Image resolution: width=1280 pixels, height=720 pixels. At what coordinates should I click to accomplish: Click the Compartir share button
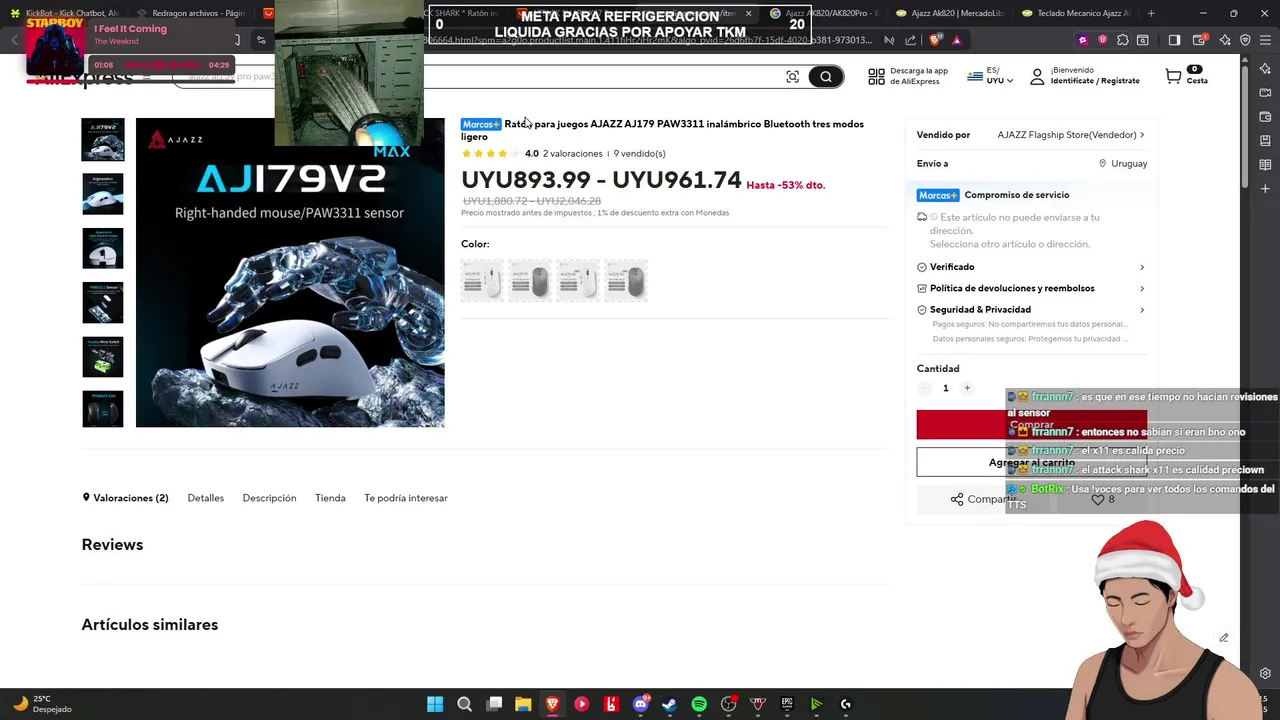point(985,499)
